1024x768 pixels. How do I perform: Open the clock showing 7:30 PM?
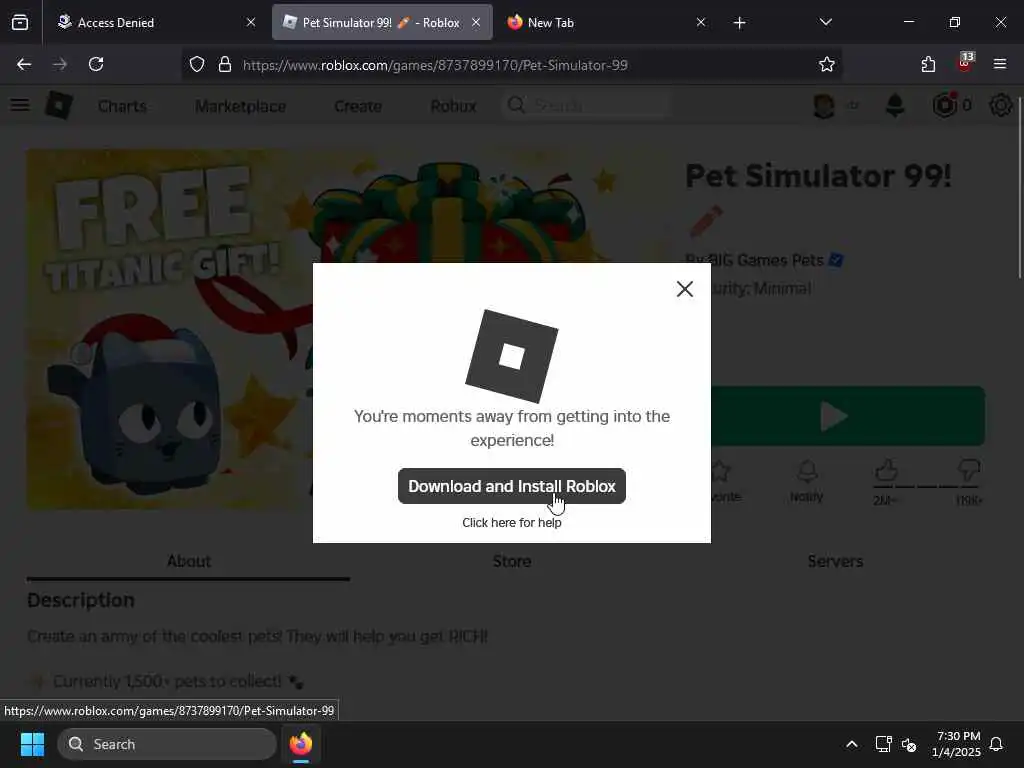956,744
